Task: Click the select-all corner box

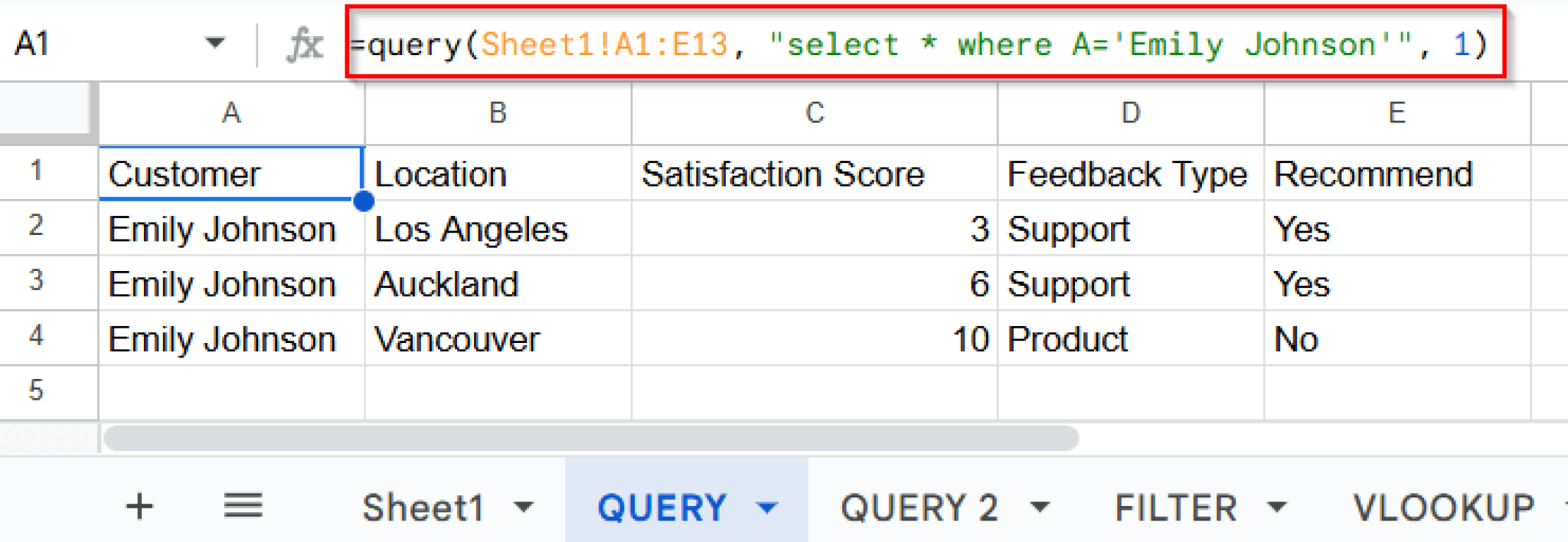Action: pyautogui.click(x=47, y=113)
